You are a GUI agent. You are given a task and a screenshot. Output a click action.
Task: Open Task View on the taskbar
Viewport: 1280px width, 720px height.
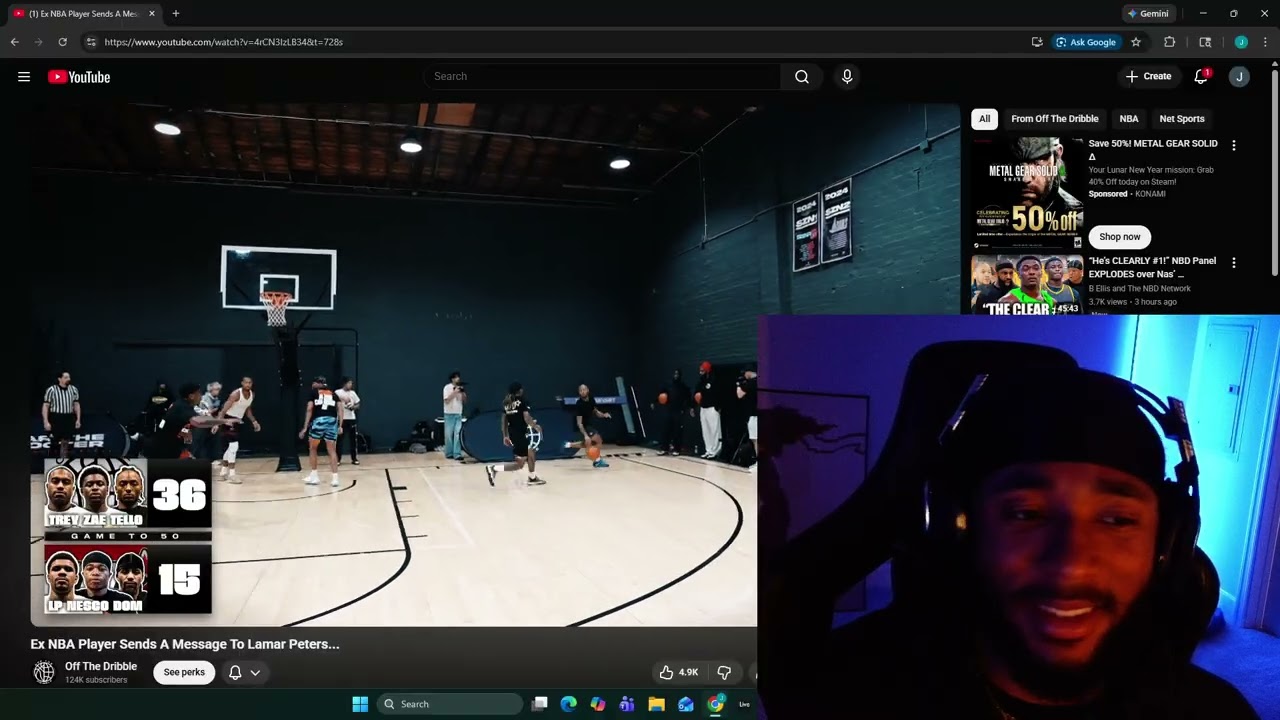pos(540,704)
